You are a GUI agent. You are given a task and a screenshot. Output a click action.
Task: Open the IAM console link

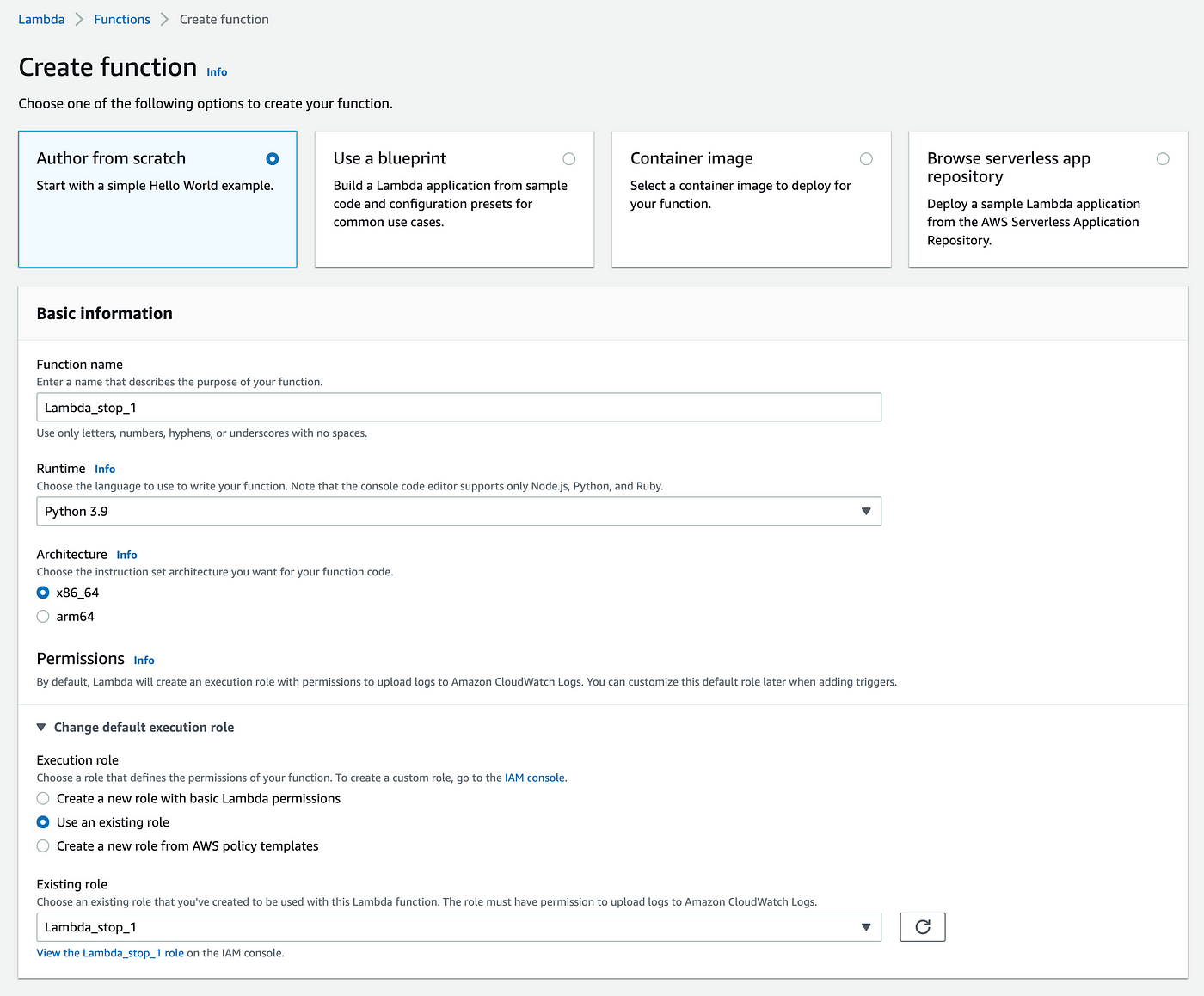point(534,778)
